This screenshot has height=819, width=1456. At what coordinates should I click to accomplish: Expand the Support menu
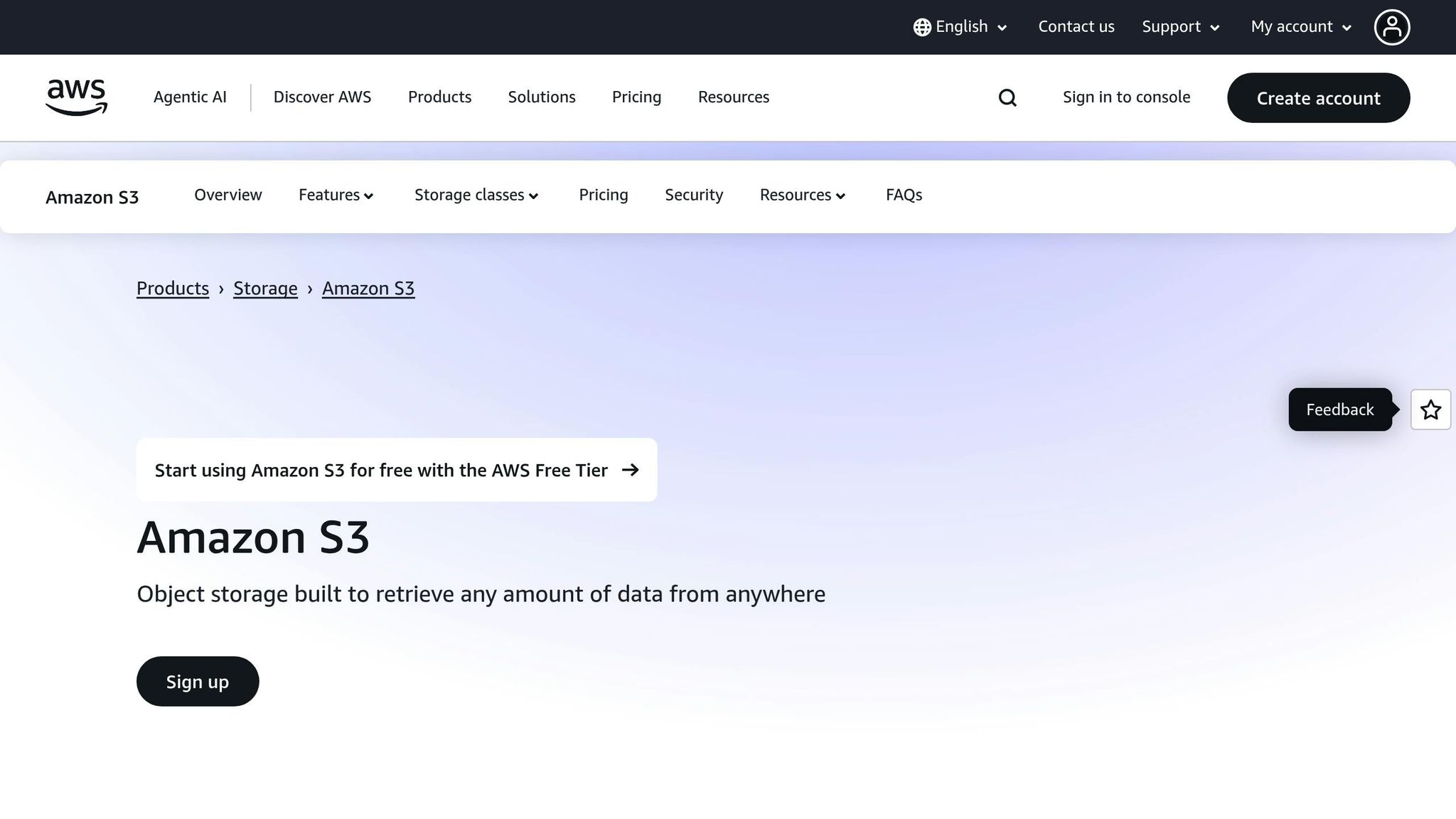tap(1181, 27)
